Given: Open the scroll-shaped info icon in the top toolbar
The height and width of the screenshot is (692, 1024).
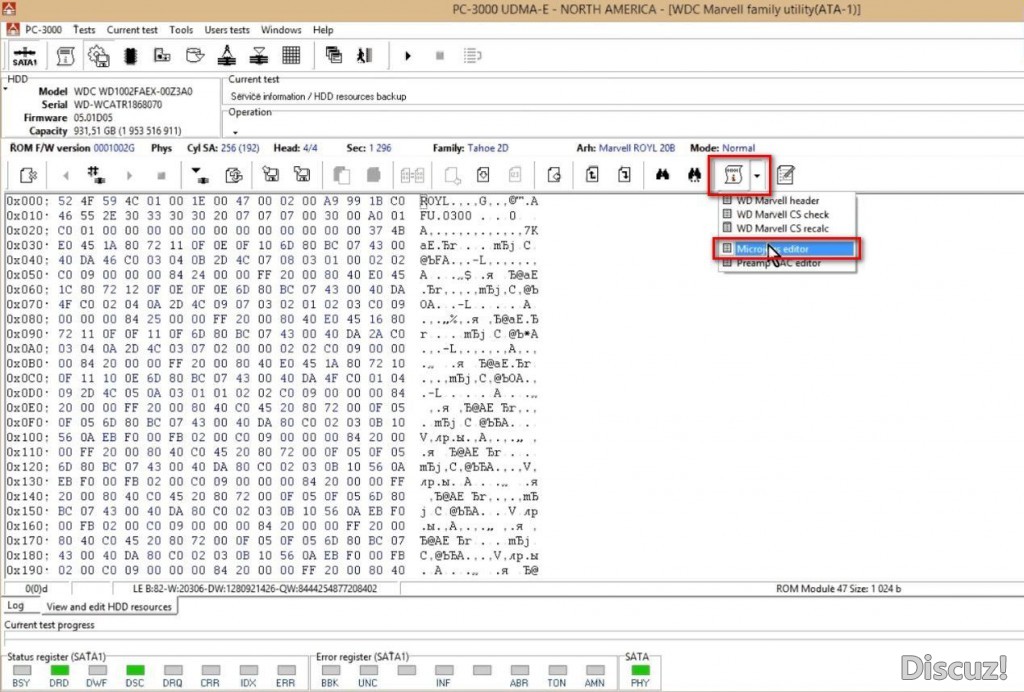Looking at the screenshot, I should coord(65,56).
